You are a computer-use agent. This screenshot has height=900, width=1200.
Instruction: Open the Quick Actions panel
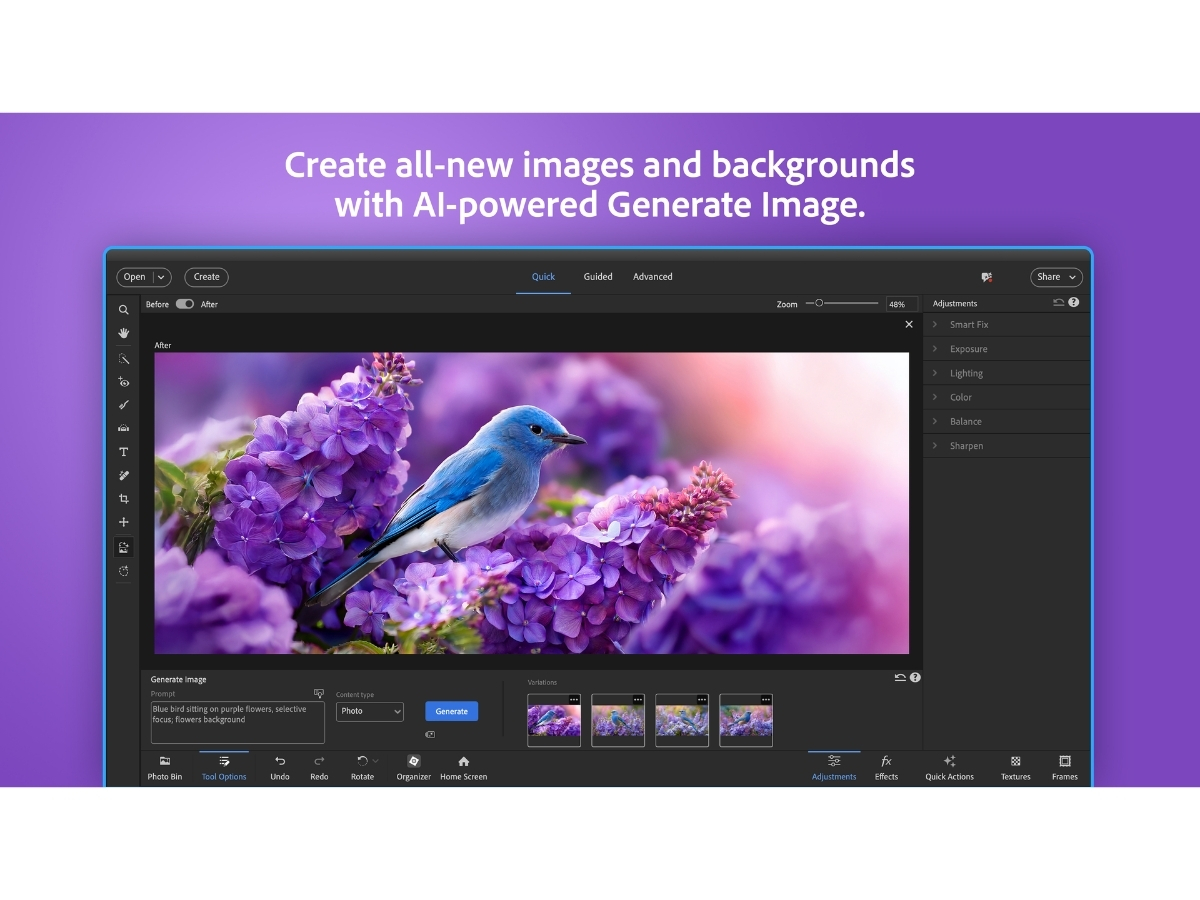coord(949,767)
